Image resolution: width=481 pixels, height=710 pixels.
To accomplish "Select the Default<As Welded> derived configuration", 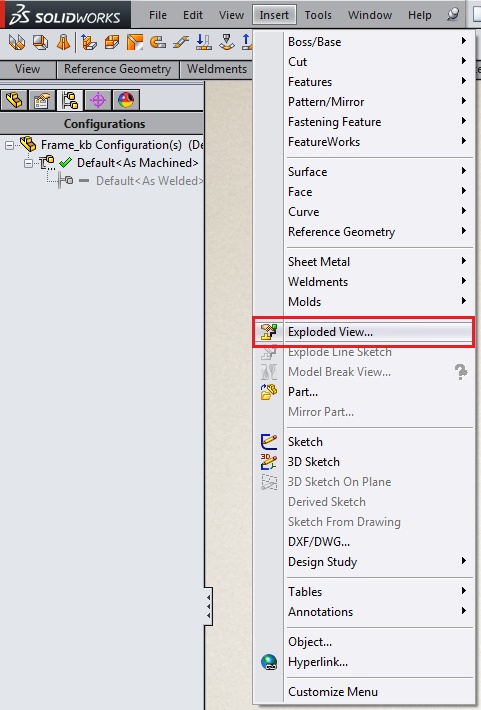I will 149,181.
